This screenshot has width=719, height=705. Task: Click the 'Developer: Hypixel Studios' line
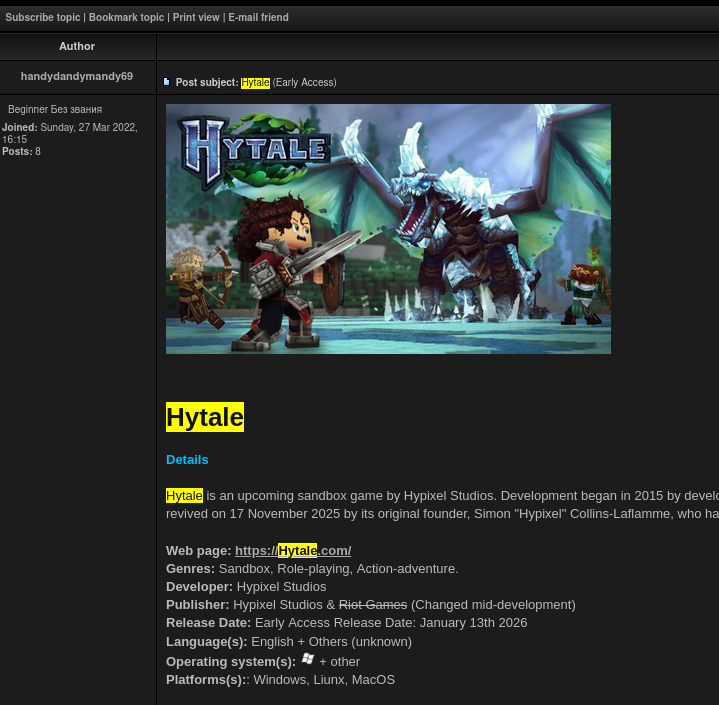pos(246,587)
